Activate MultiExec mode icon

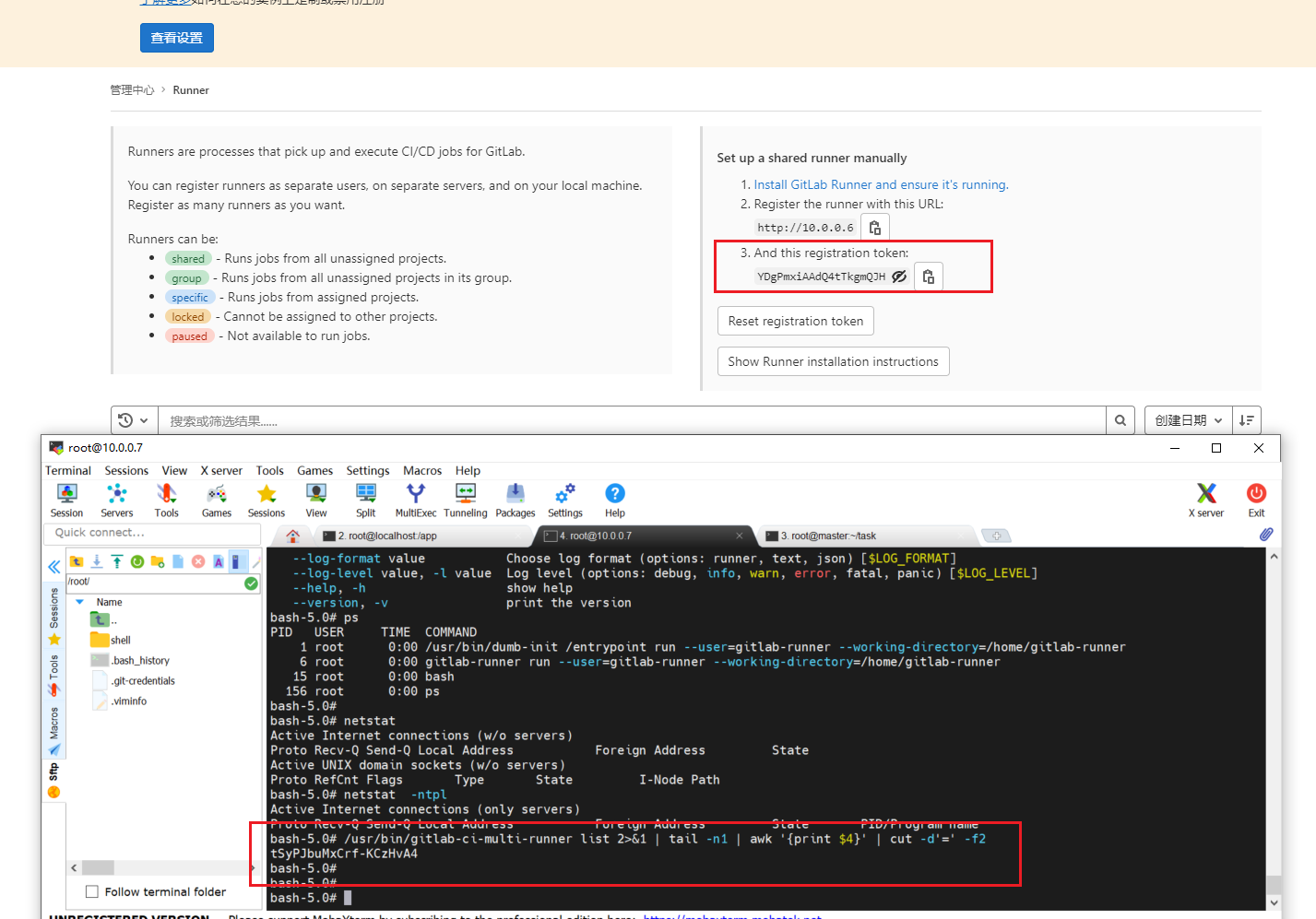[416, 501]
